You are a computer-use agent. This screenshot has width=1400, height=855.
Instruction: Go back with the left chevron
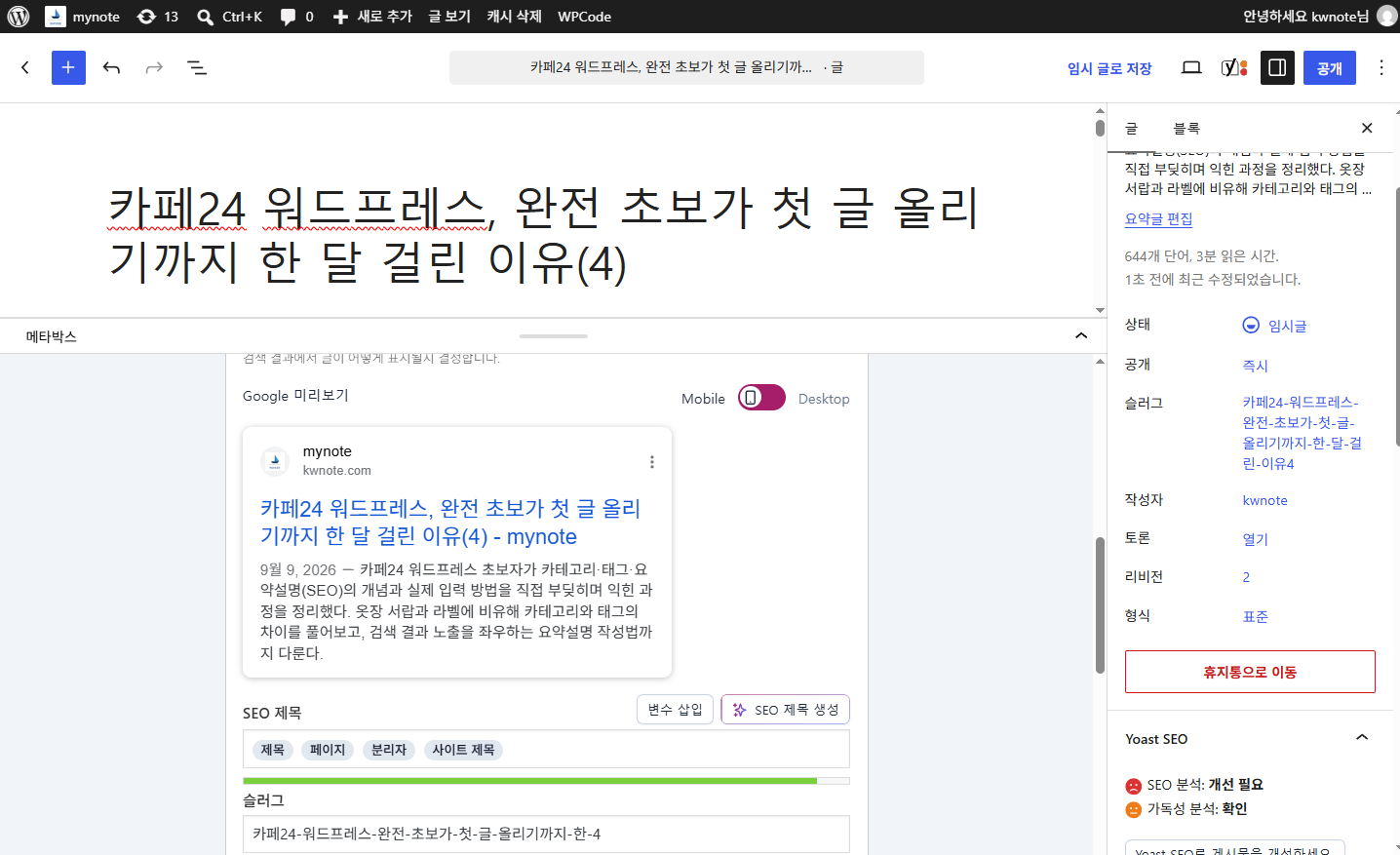tap(25, 67)
